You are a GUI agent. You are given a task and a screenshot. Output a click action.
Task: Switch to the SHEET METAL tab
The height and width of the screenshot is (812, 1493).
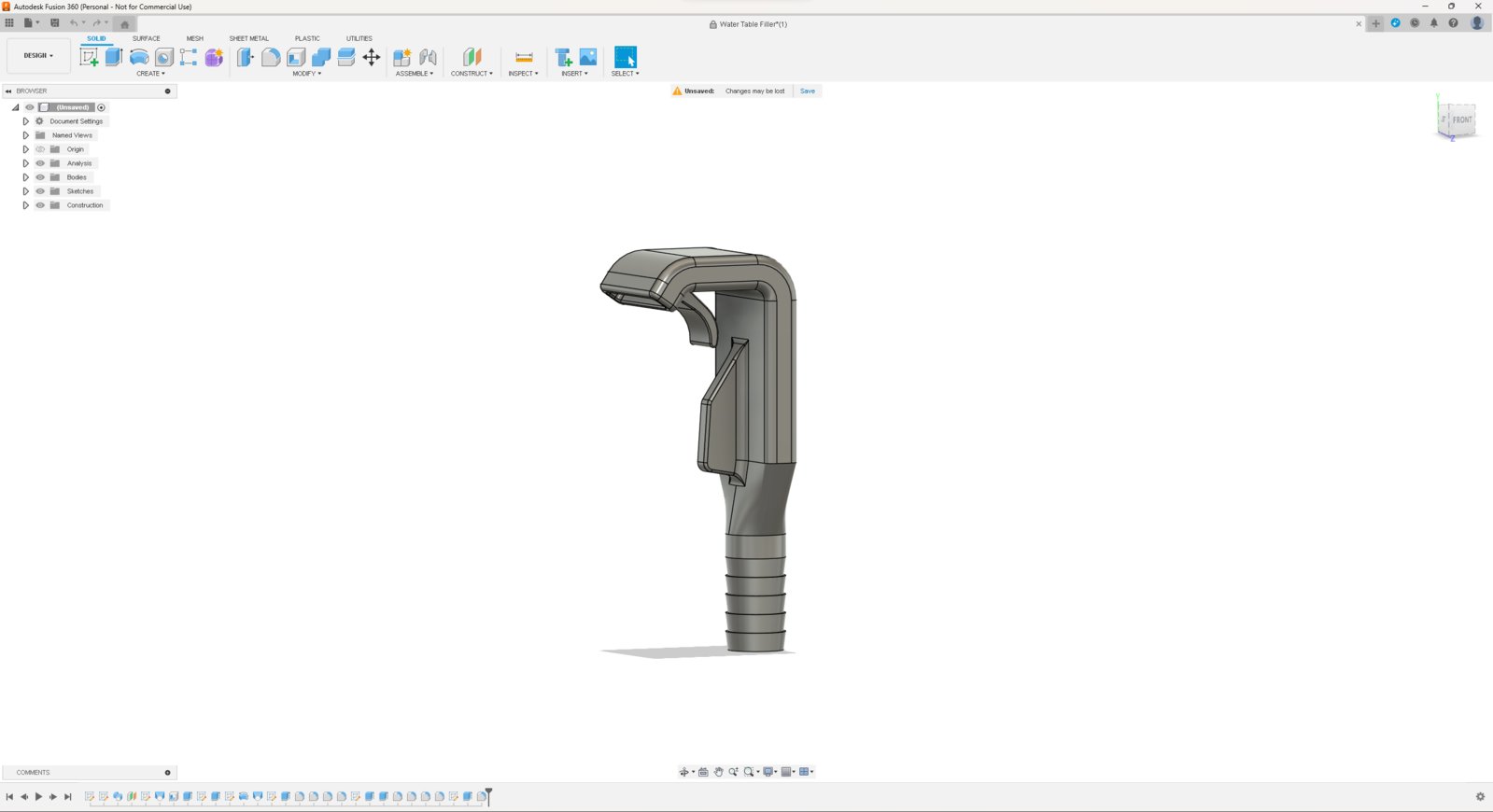248,38
